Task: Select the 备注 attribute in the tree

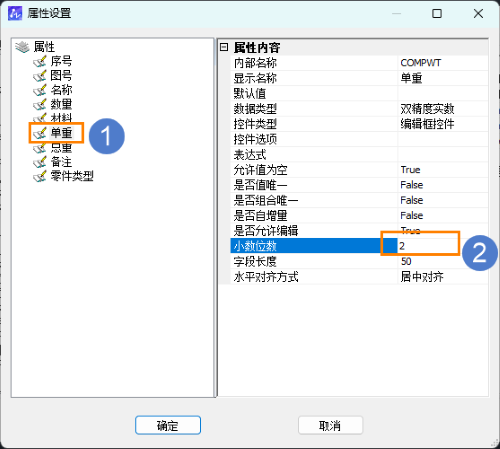Action: 61,162
